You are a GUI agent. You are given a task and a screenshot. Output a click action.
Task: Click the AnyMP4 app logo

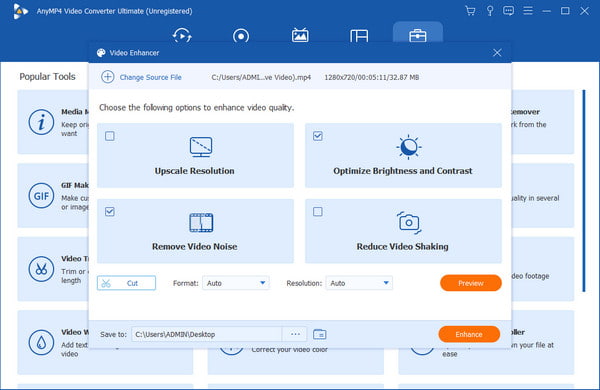click(x=20, y=11)
